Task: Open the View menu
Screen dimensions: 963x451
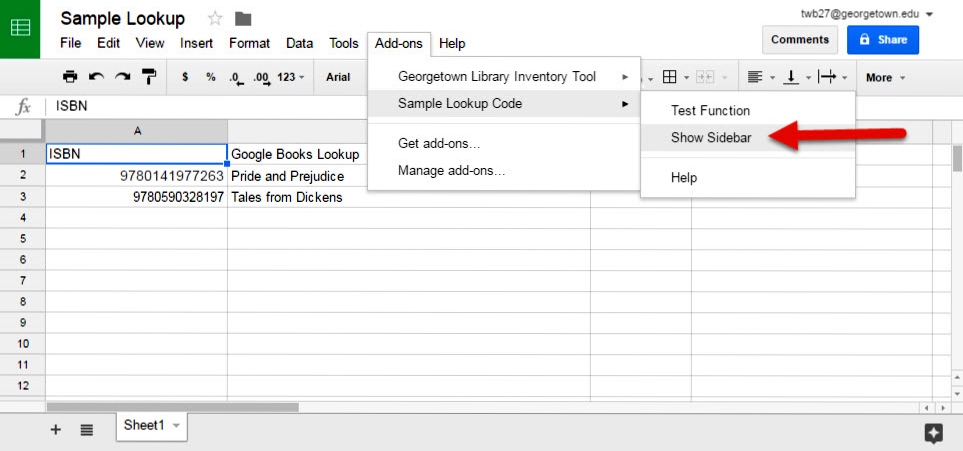Action: pos(150,43)
